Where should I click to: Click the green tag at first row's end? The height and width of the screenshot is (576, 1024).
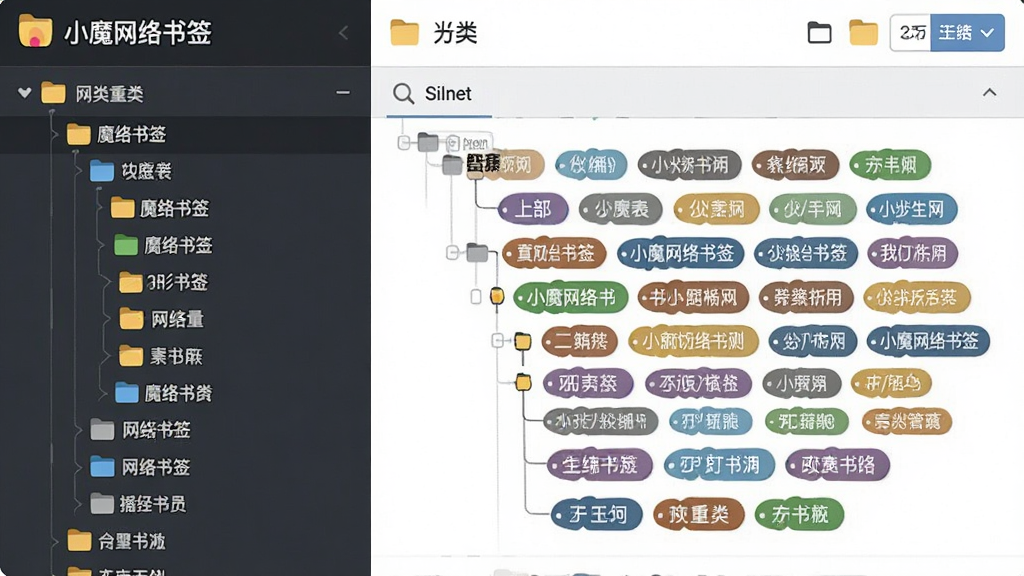click(x=890, y=165)
